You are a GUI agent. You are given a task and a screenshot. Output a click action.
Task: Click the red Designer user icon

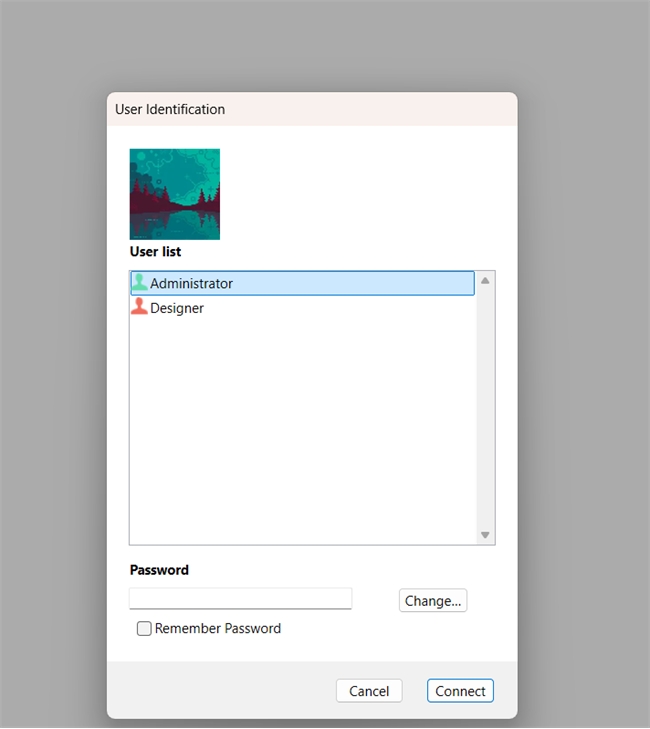coord(139,306)
